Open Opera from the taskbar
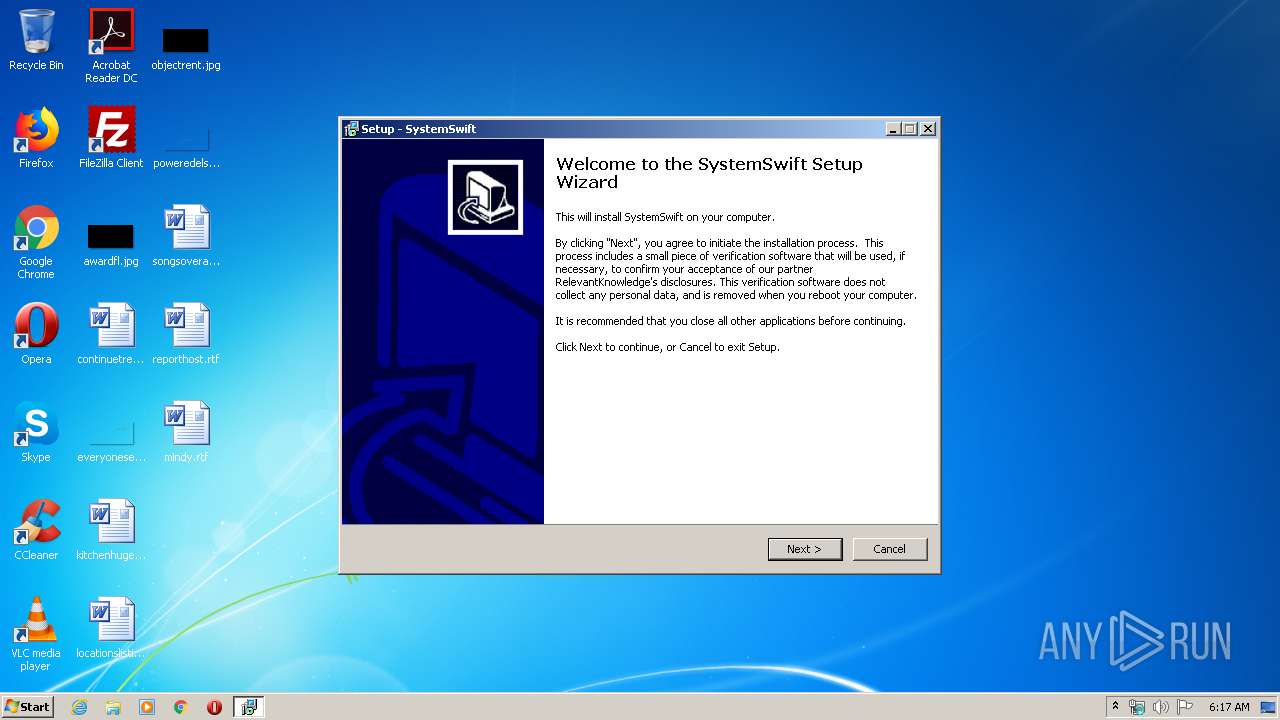1280x720 pixels. click(214, 707)
